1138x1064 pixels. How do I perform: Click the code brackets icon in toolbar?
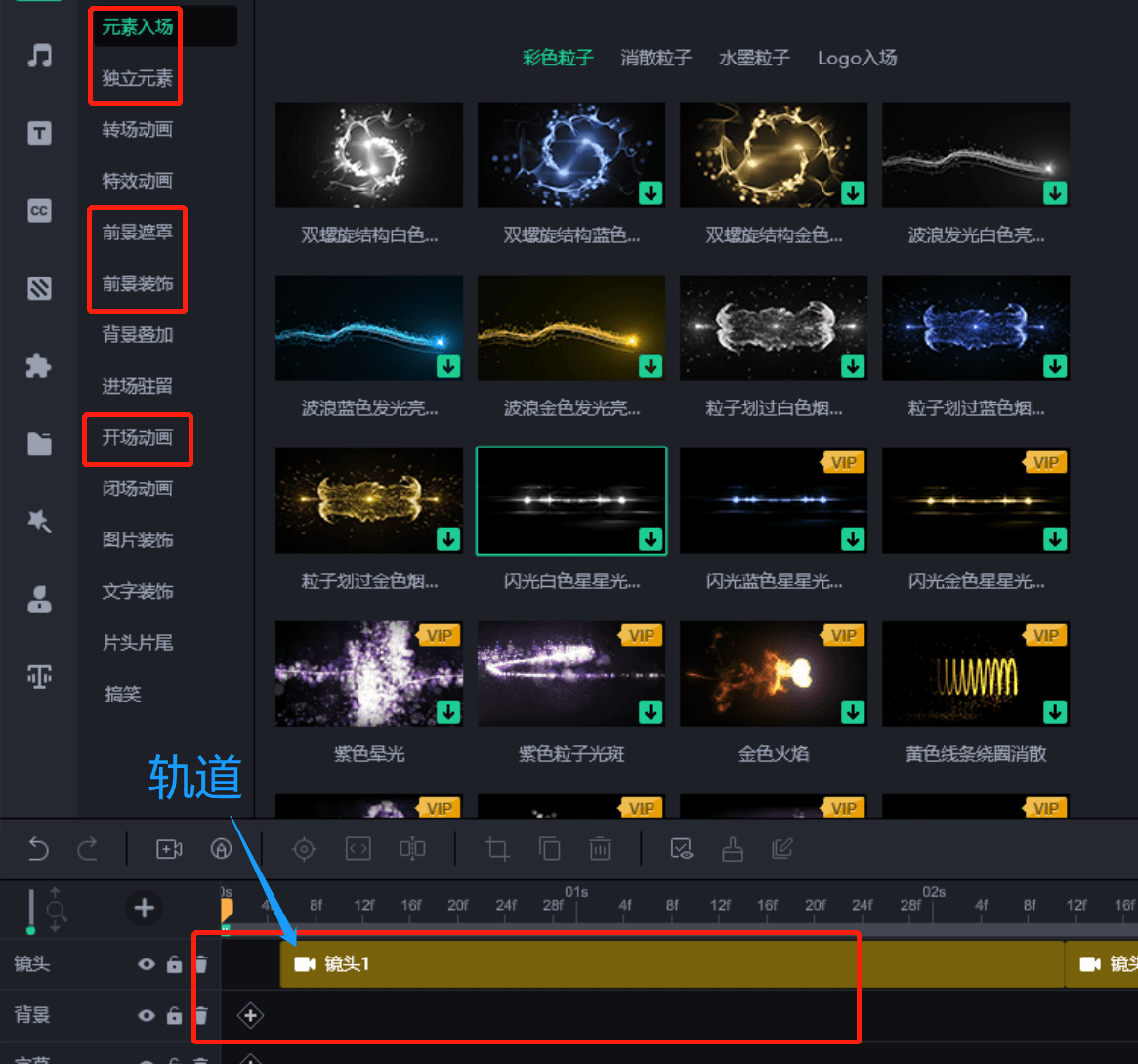[358, 848]
